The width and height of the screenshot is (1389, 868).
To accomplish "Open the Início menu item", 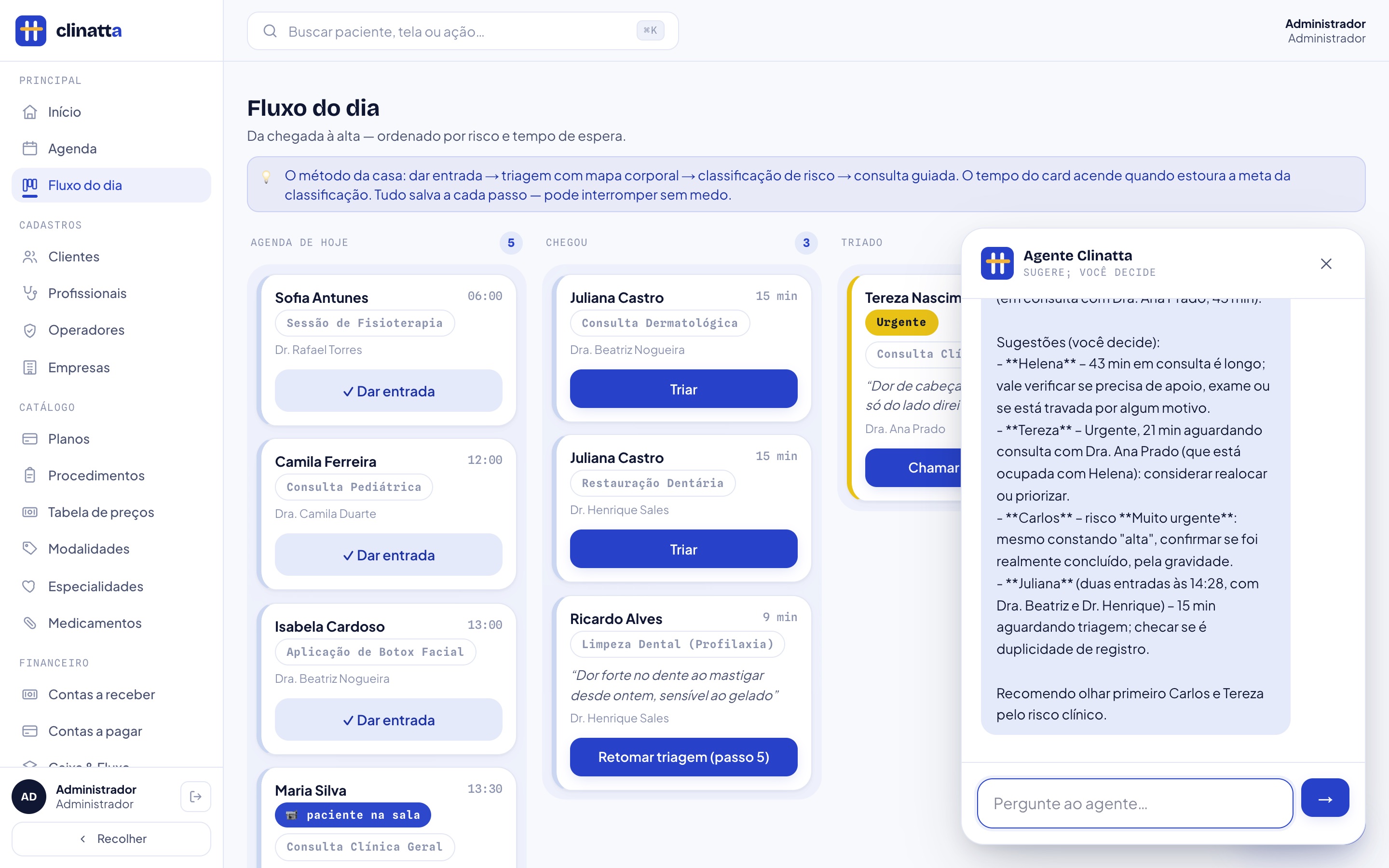I will tap(111, 112).
